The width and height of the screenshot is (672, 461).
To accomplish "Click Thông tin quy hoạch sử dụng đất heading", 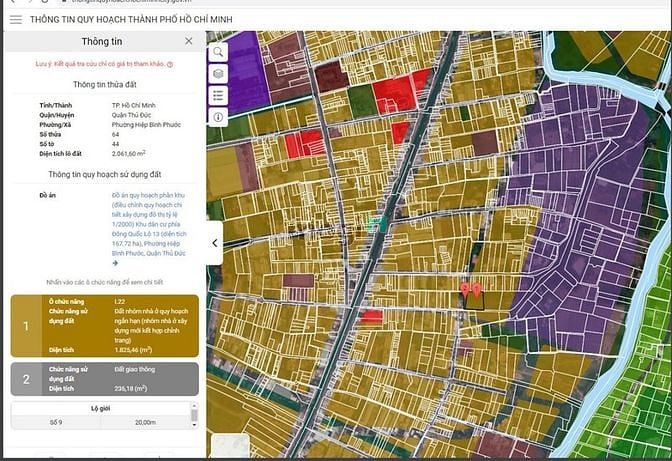I will click(x=105, y=174).
